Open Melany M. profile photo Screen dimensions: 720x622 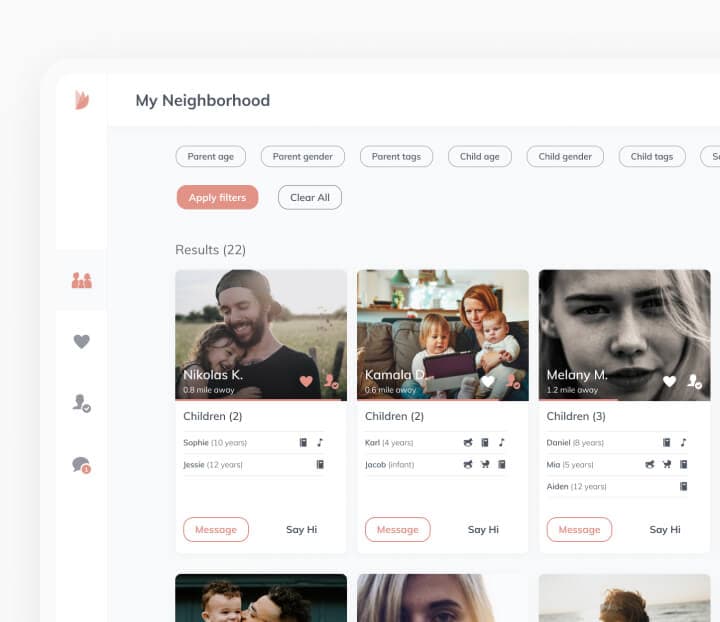(624, 335)
